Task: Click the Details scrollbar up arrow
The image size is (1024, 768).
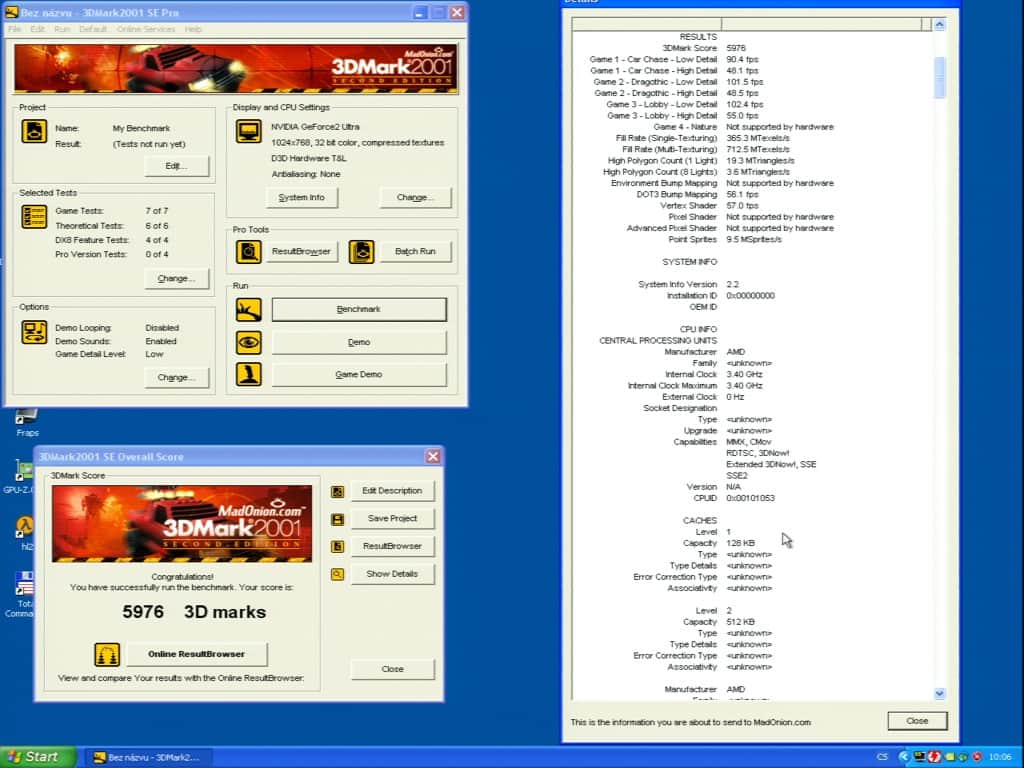Action: (940, 25)
